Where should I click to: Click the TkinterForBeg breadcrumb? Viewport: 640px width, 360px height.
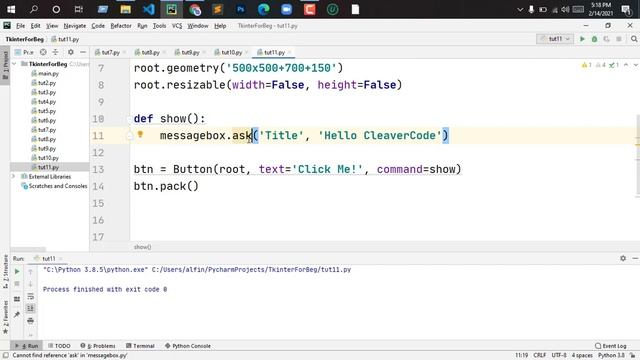tap(24, 39)
